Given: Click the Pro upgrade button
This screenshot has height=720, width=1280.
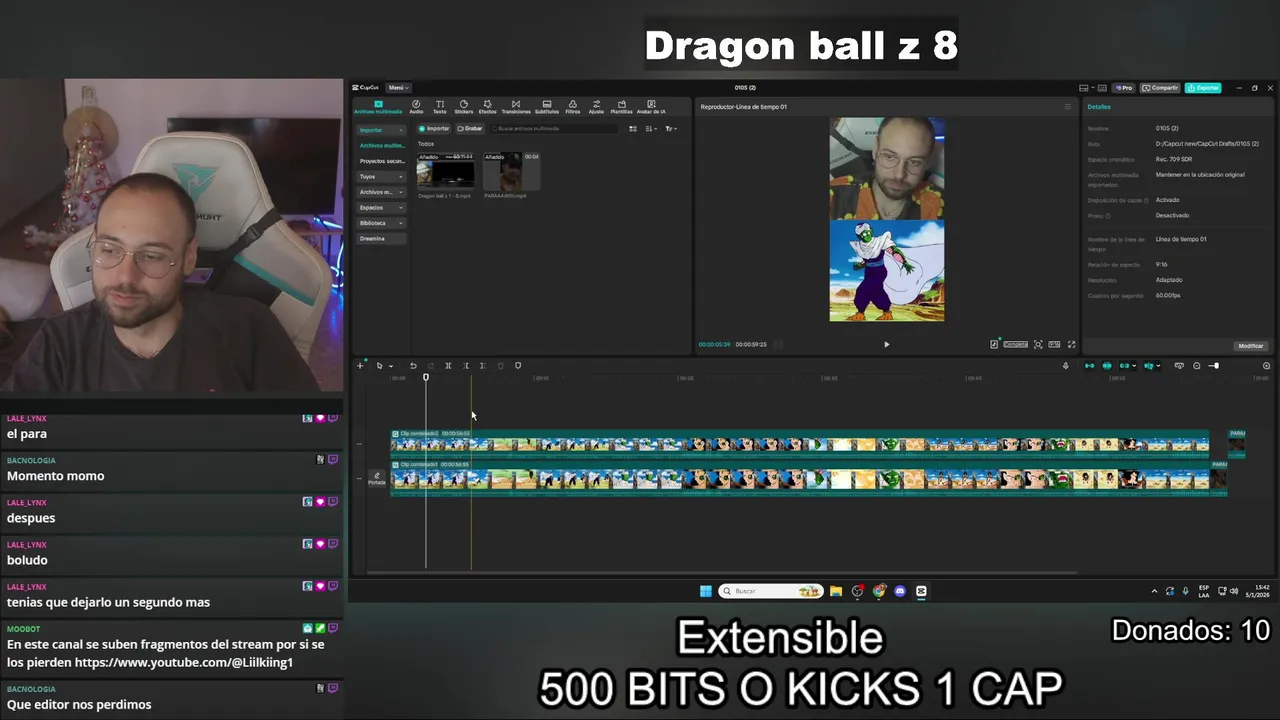Looking at the screenshot, I should coord(1124,87).
